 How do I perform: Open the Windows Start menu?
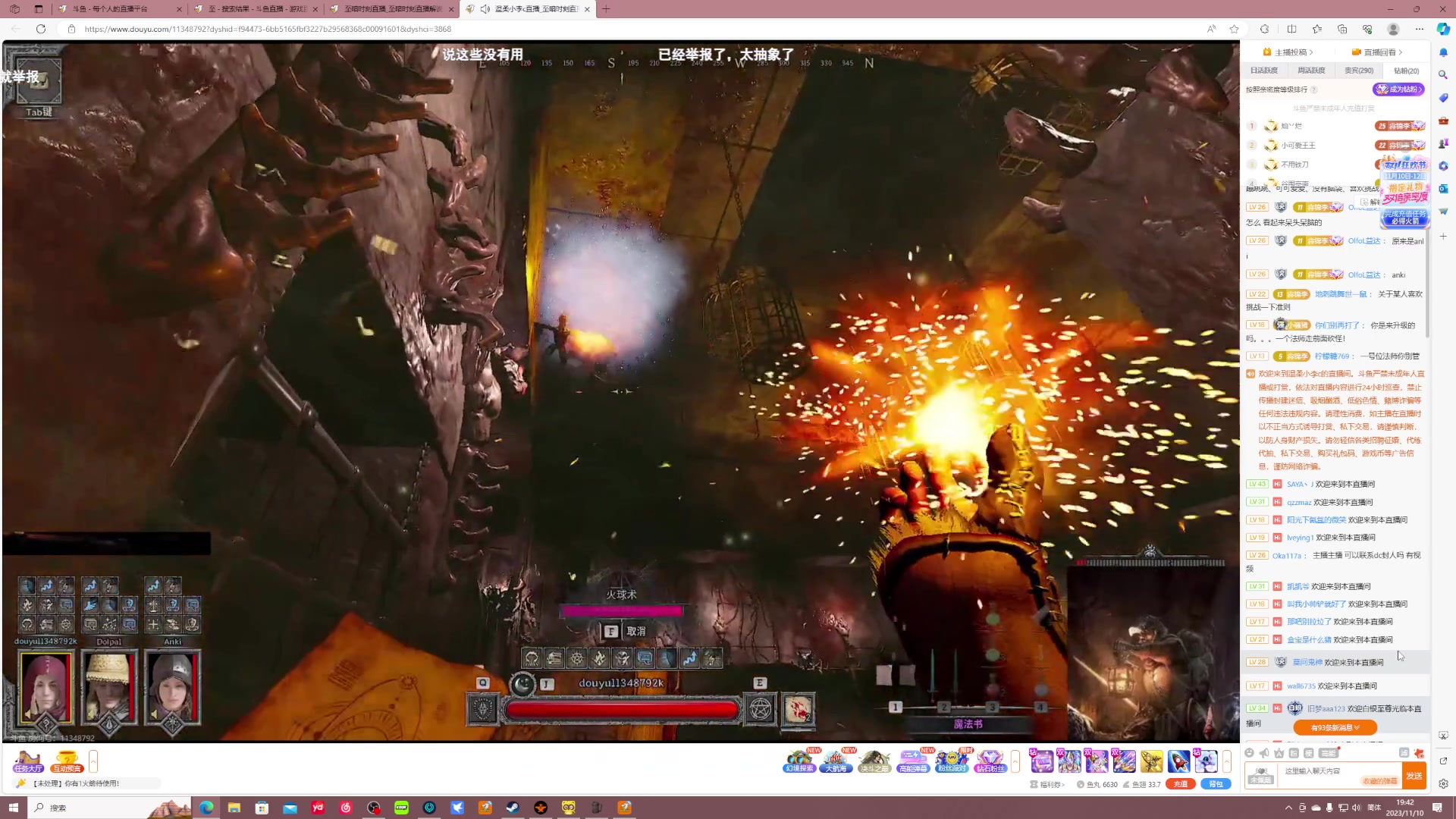tap(13, 808)
